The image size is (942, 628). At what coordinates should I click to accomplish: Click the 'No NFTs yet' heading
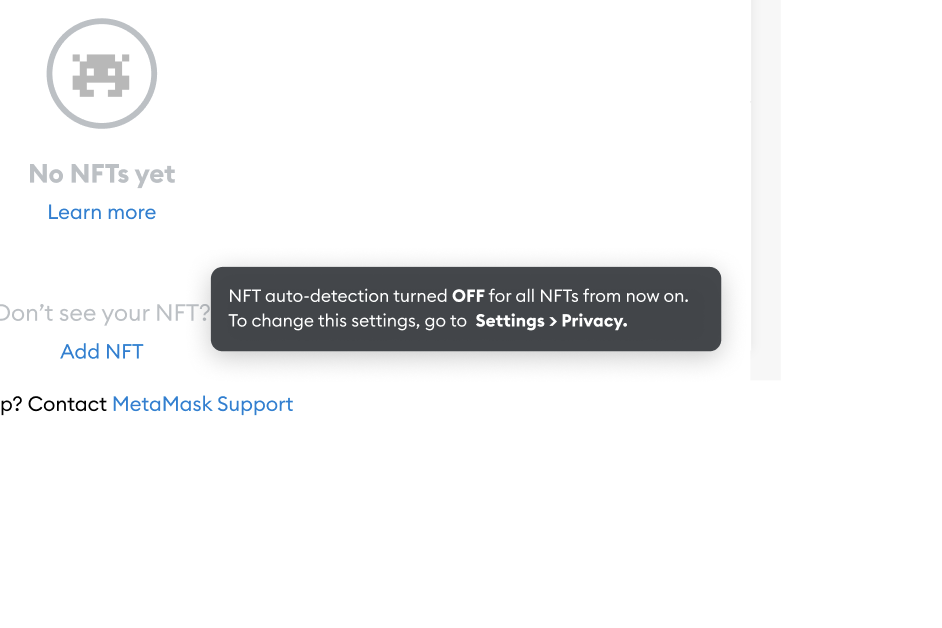click(101, 174)
